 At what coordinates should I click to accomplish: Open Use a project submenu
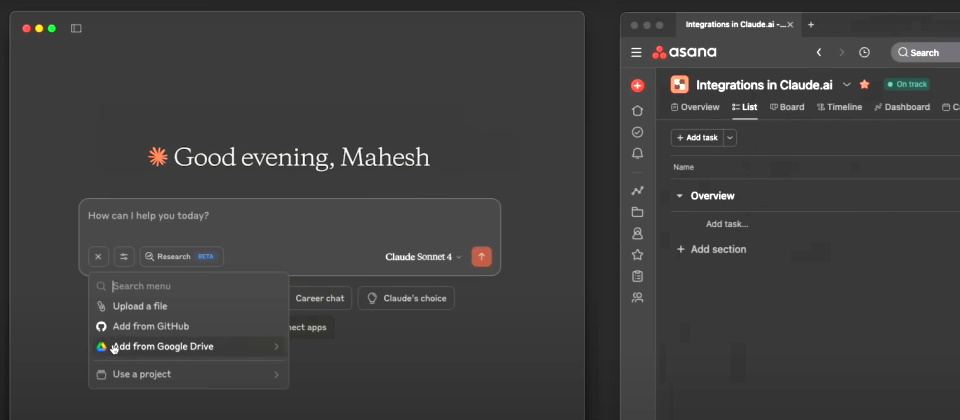(x=189, y=374)
